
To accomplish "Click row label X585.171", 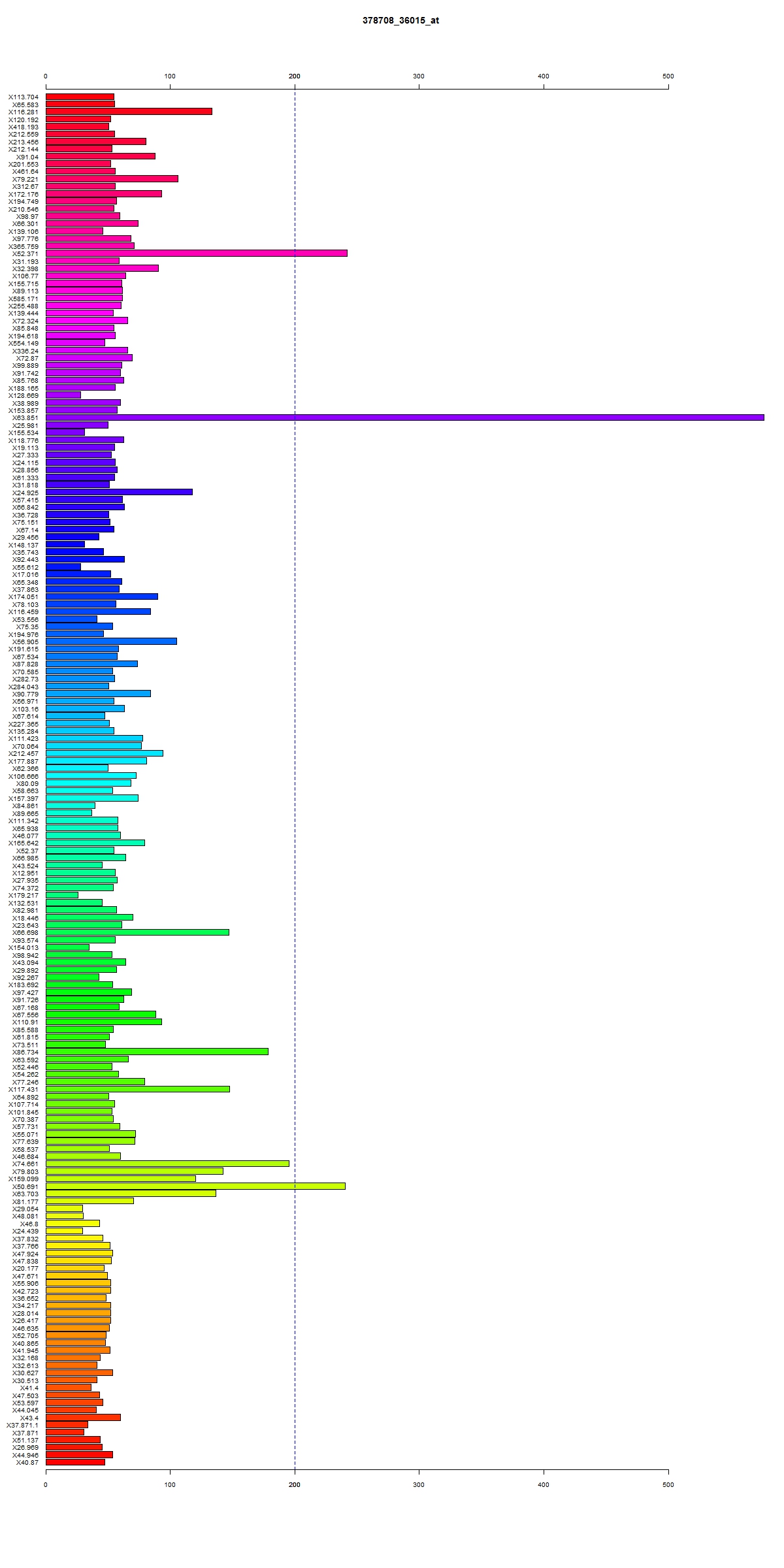I will pos(24,299).
